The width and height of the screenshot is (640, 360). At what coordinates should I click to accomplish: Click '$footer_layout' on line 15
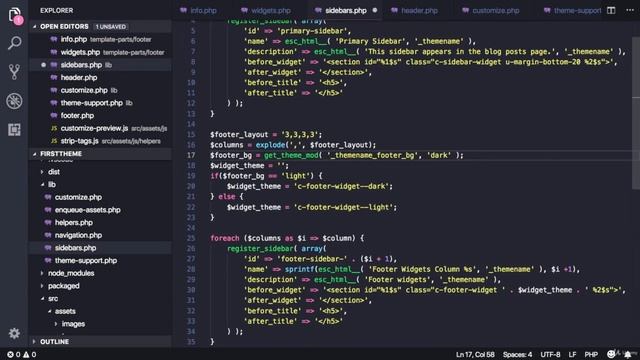coord(239,134)
